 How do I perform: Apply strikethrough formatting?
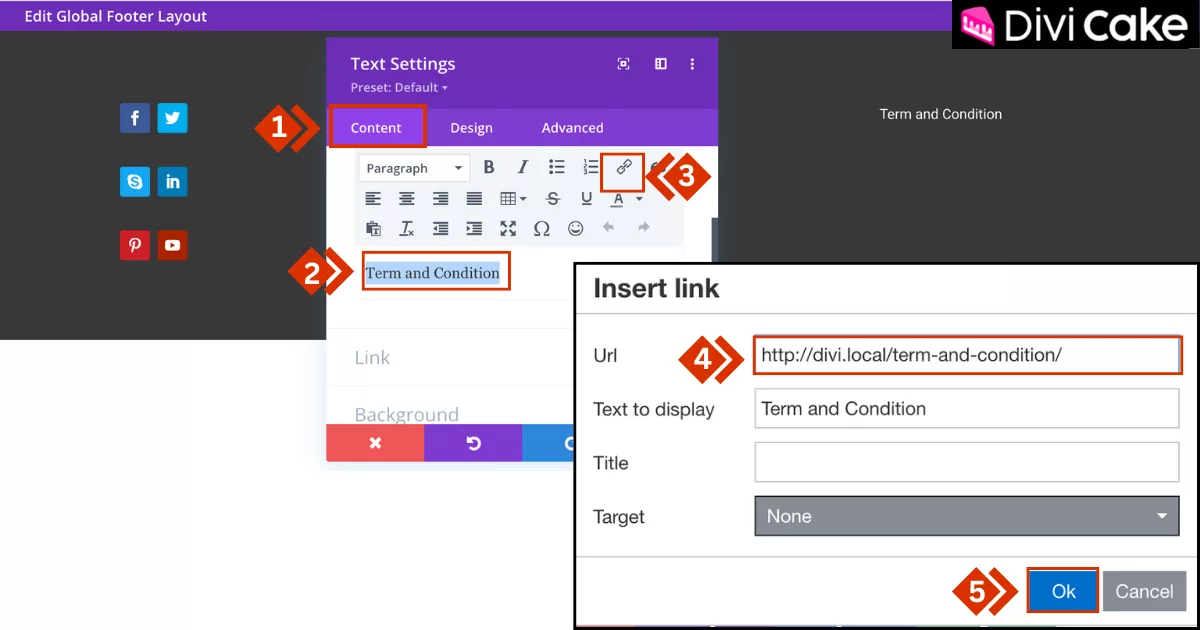tap(553, 199)
